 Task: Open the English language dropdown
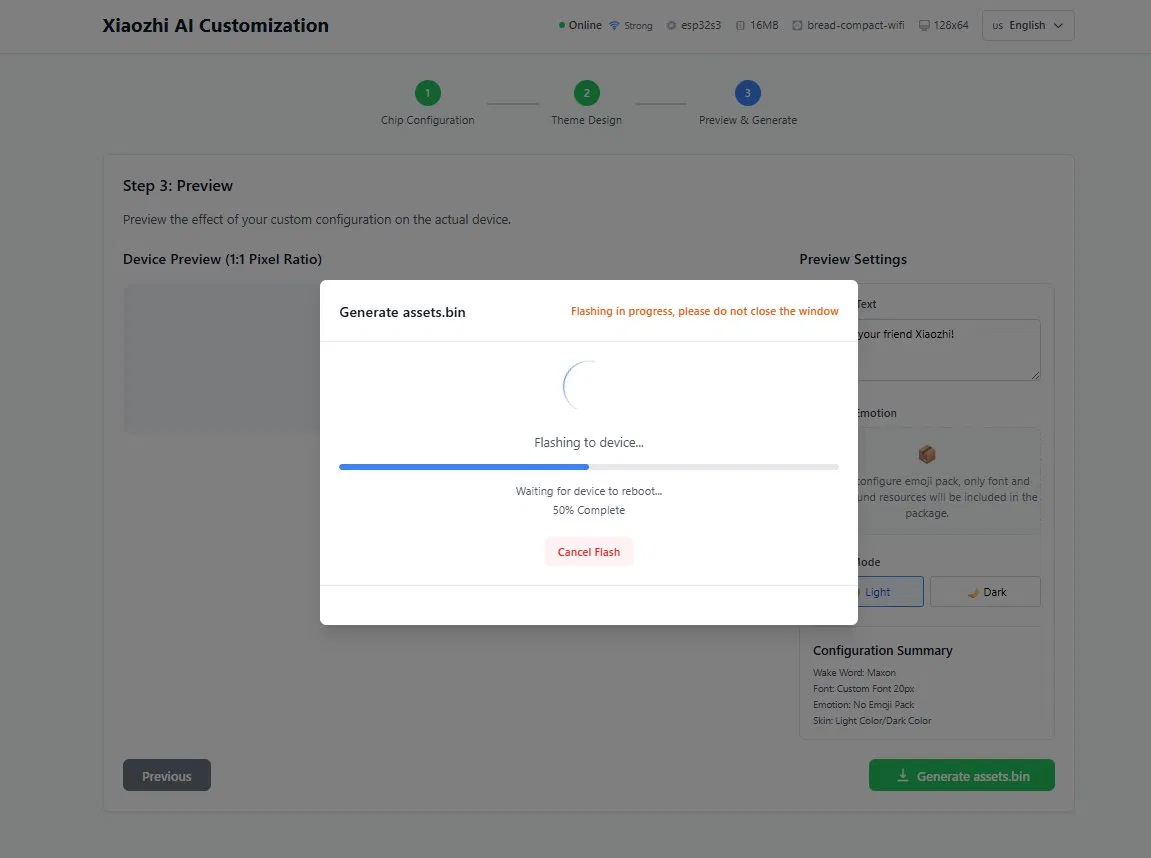click(1028, 26)
